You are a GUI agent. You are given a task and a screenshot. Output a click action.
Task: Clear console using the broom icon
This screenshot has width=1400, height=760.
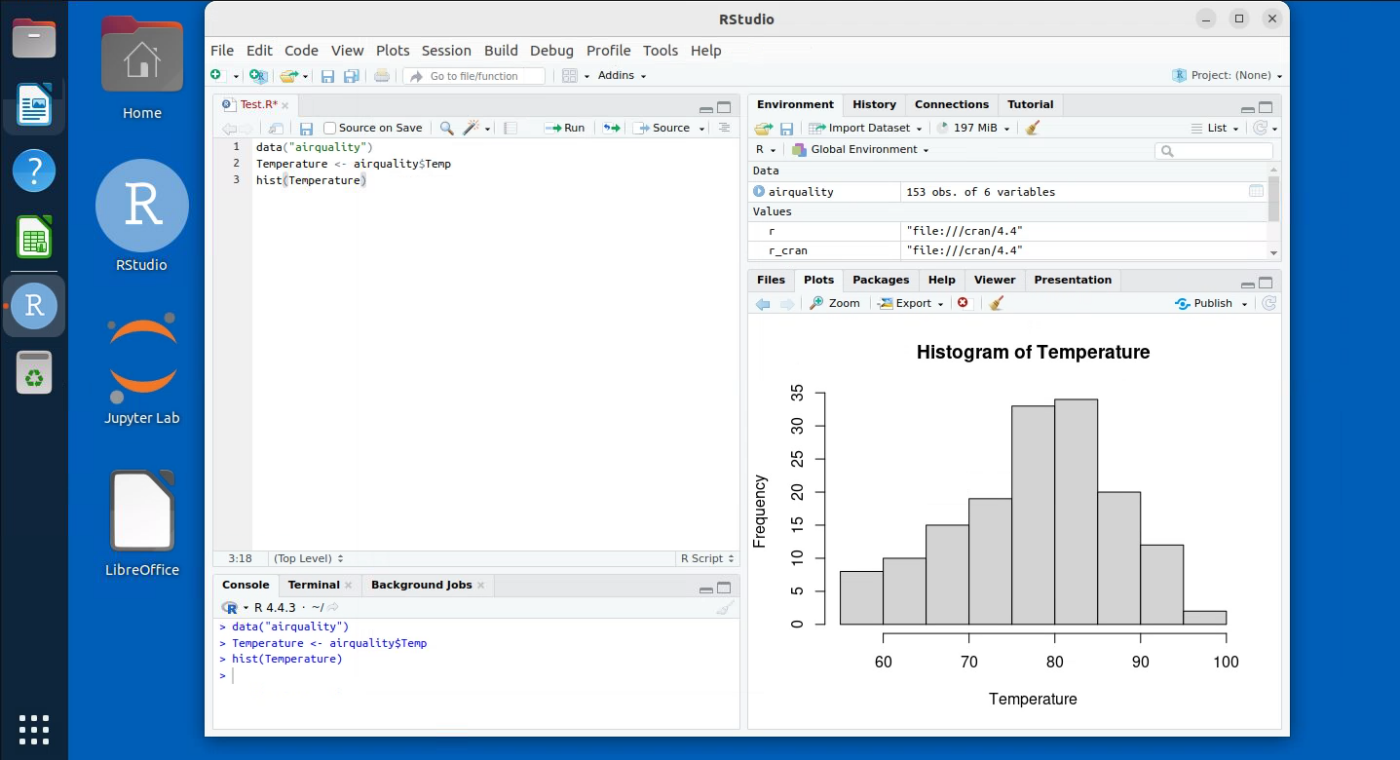coord(725,608)
